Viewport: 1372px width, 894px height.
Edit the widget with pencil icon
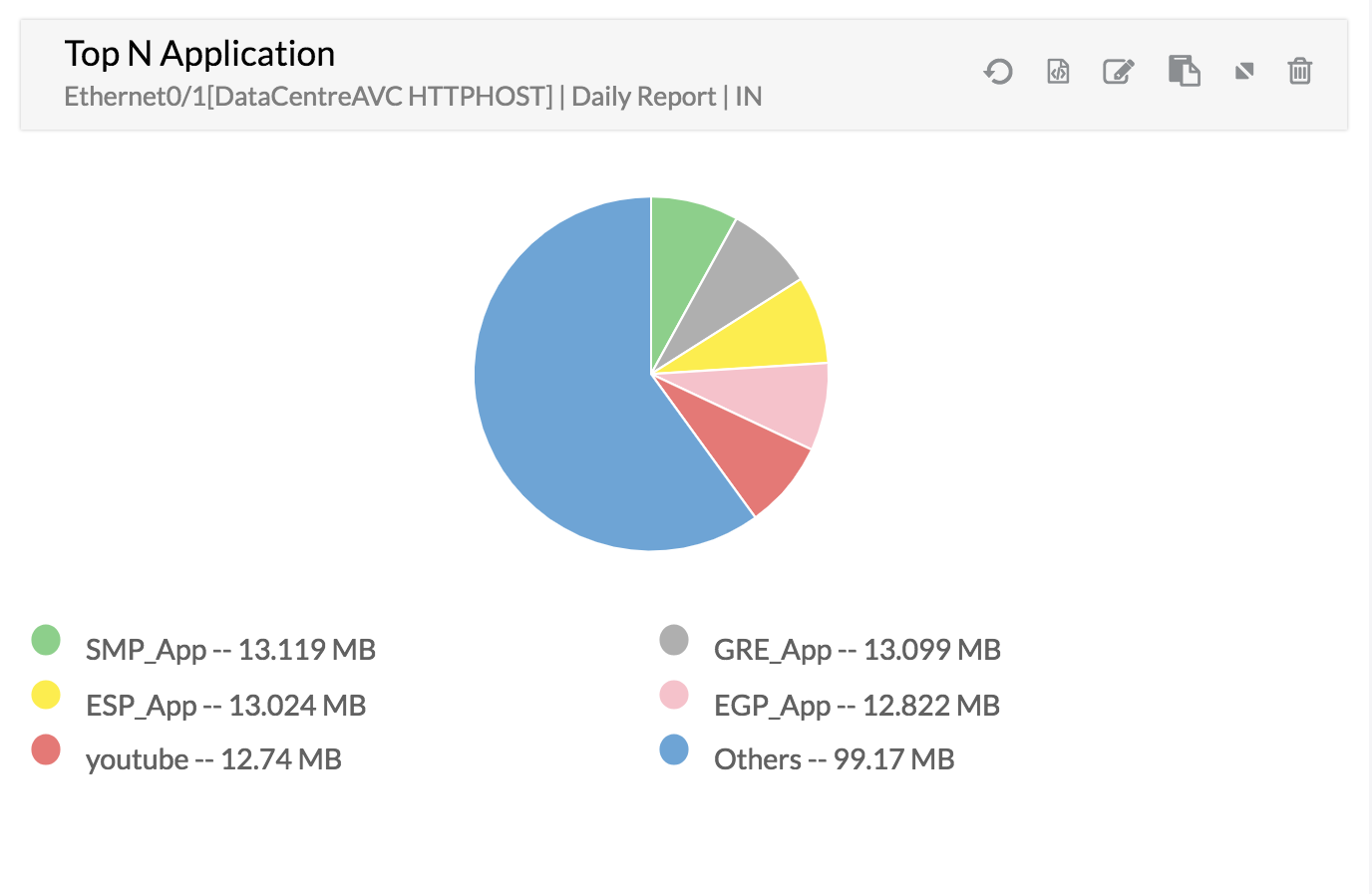click(x=1119, y=72)
